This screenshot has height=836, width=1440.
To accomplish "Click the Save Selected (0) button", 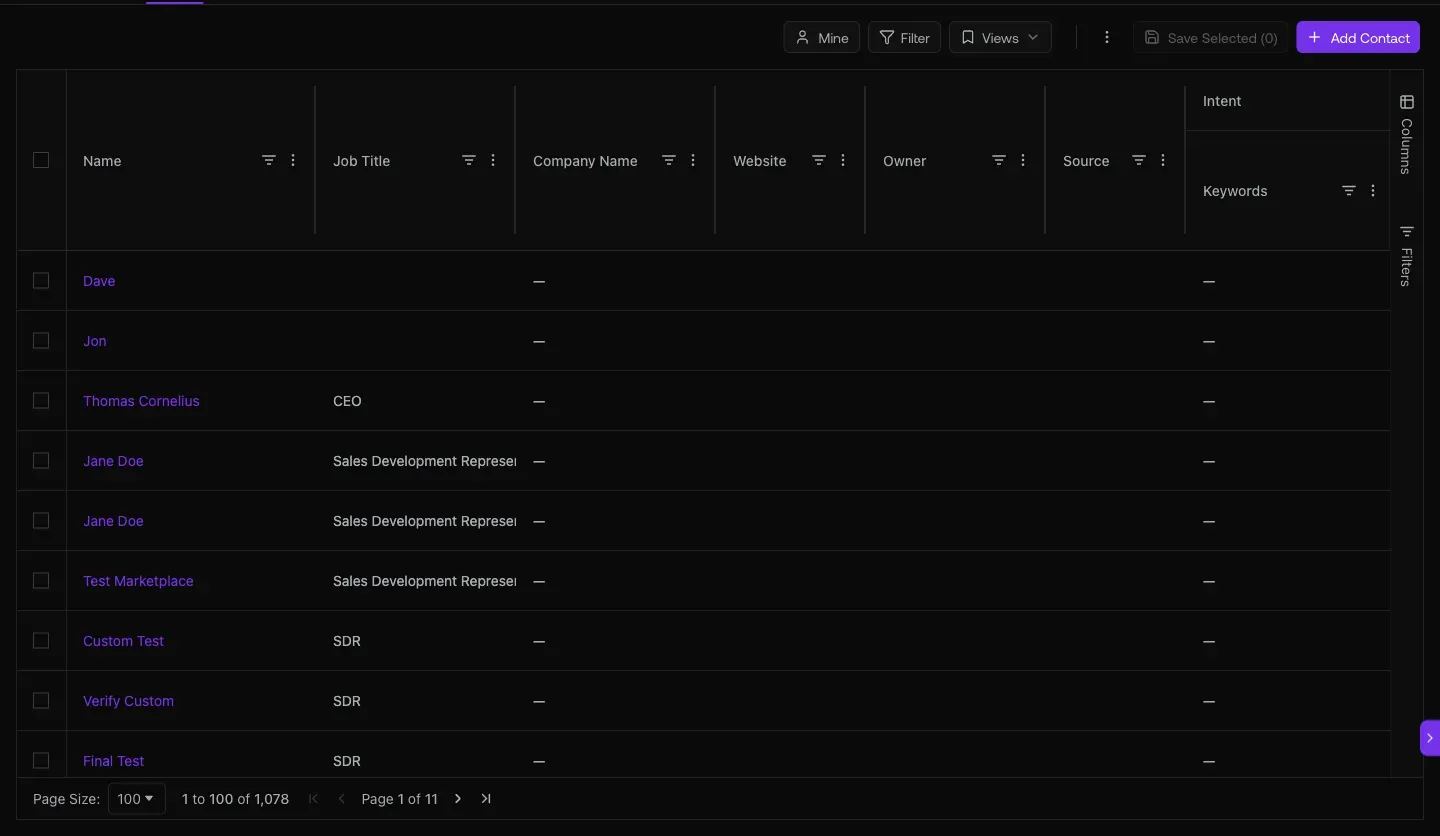I will pos(1210,37).
